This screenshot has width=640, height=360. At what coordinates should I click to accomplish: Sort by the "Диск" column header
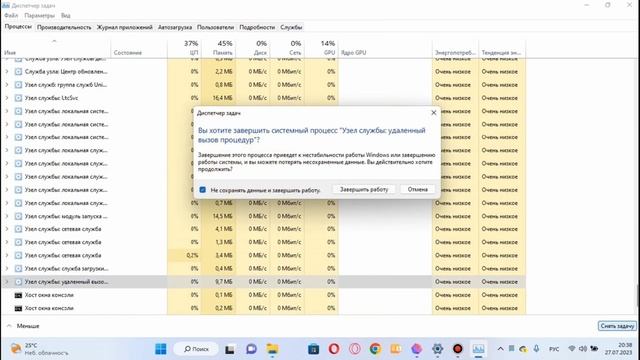pyautogui.click(x=253, y=48)
